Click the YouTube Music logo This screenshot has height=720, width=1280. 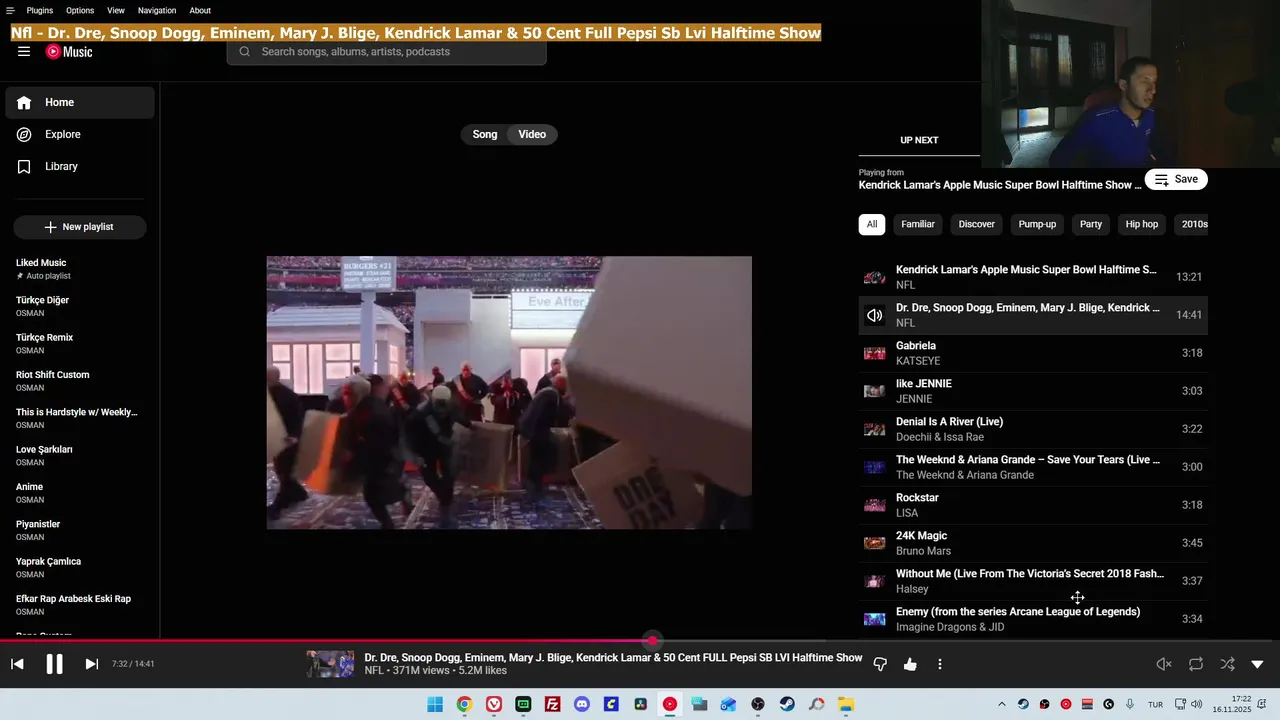(x=69, y=52)
